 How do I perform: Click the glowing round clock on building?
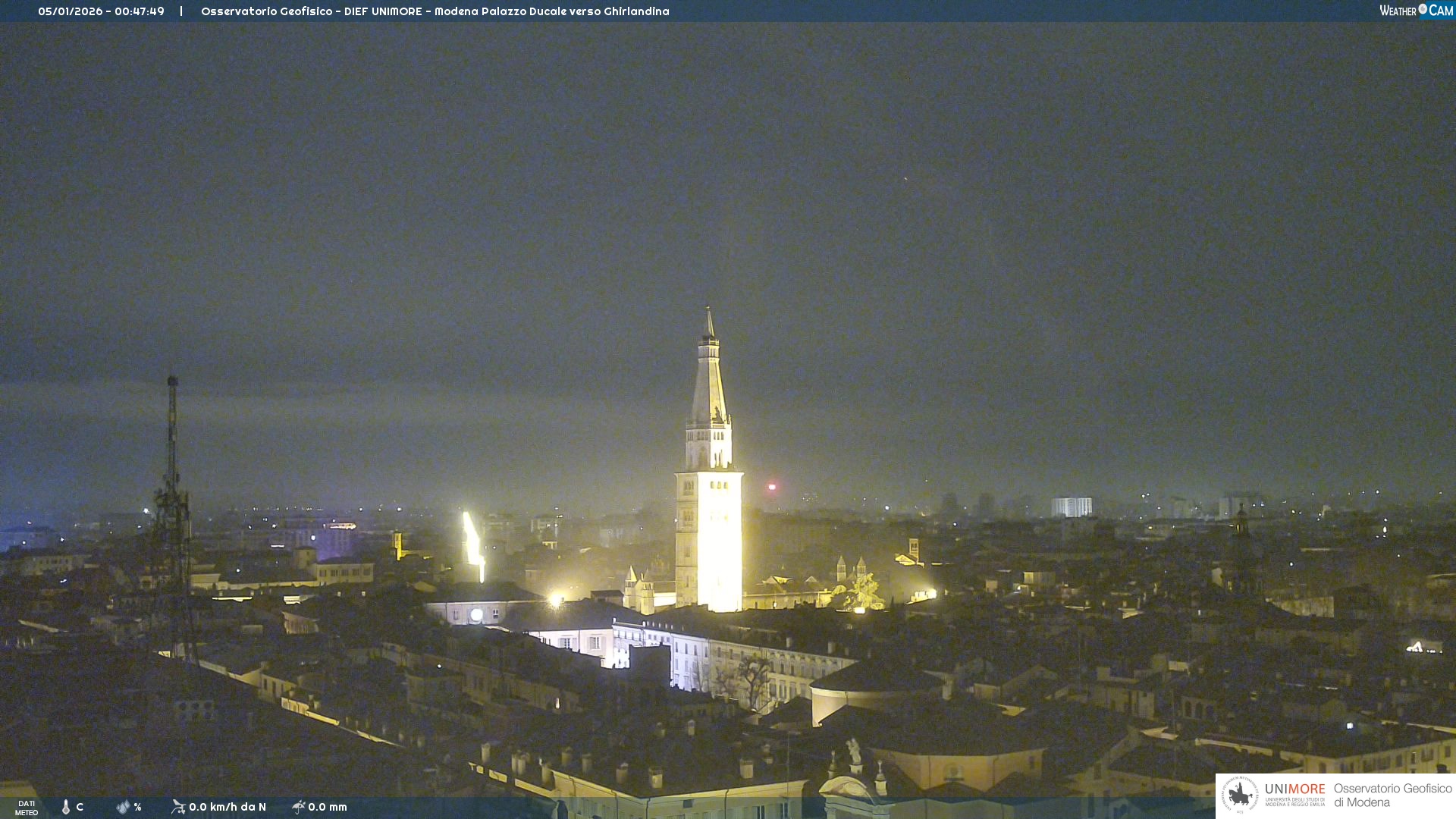476,614
